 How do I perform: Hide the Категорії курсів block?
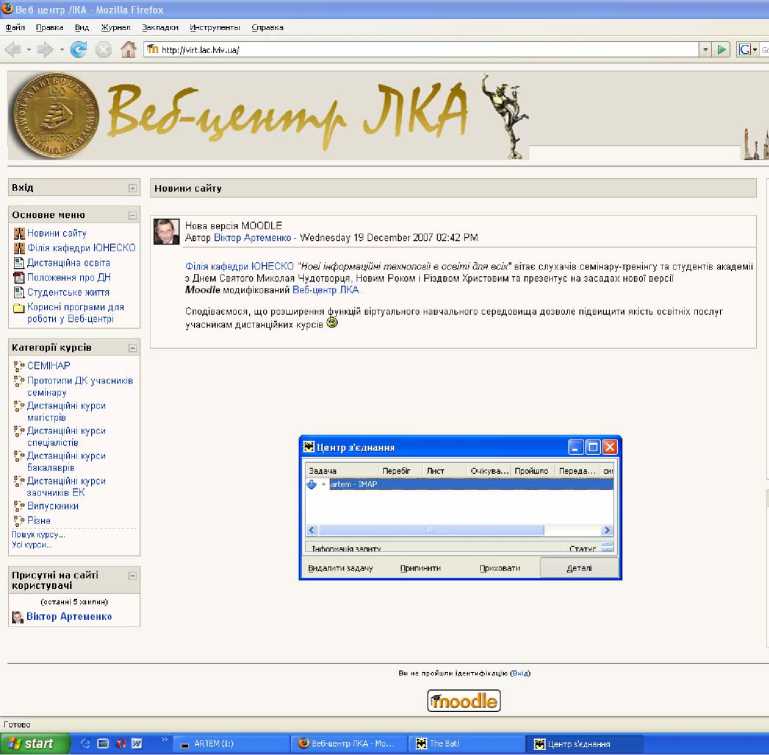[x=132, y=347]
